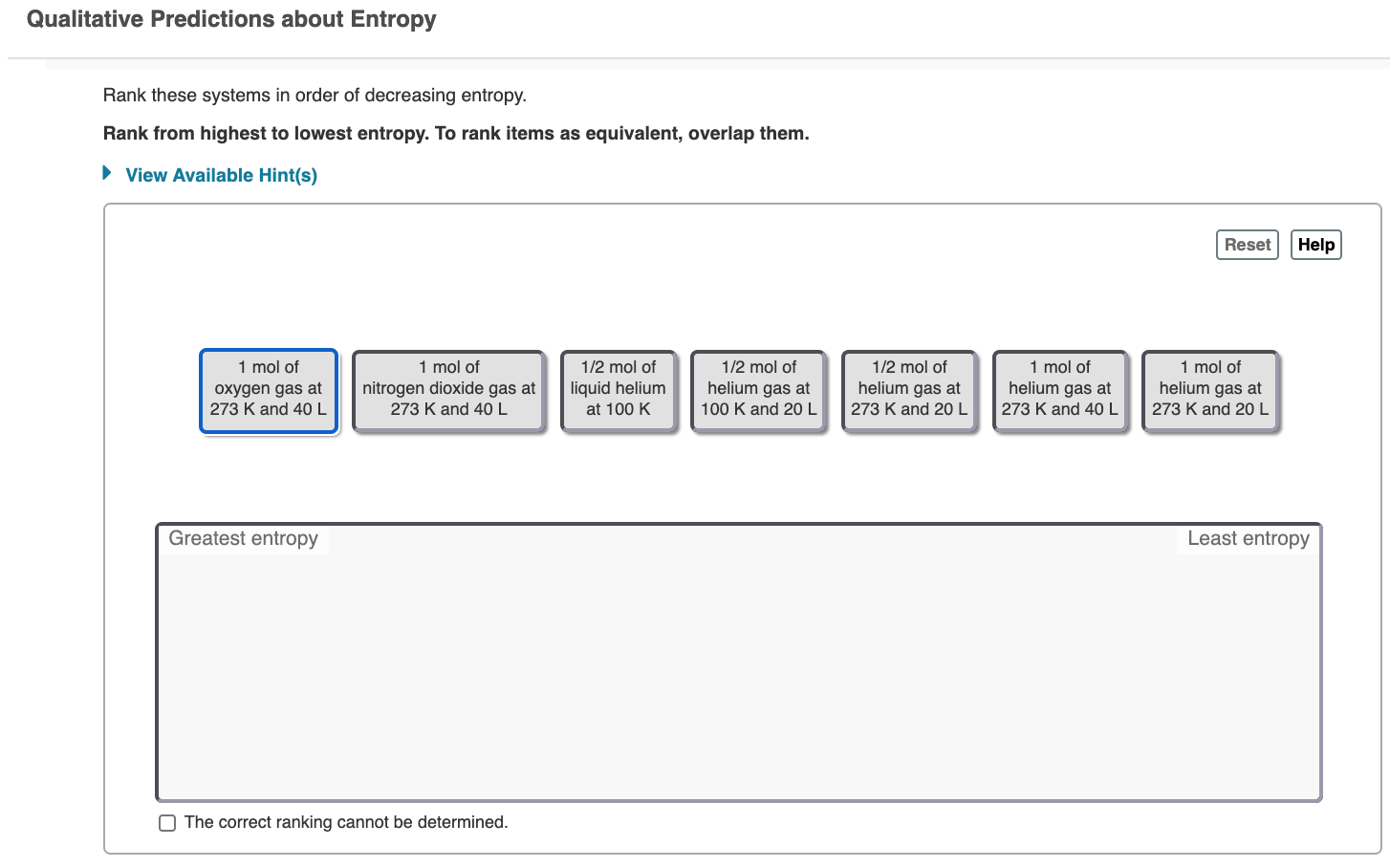Click the highlighted oxygen gas card border

coord(268,354)
